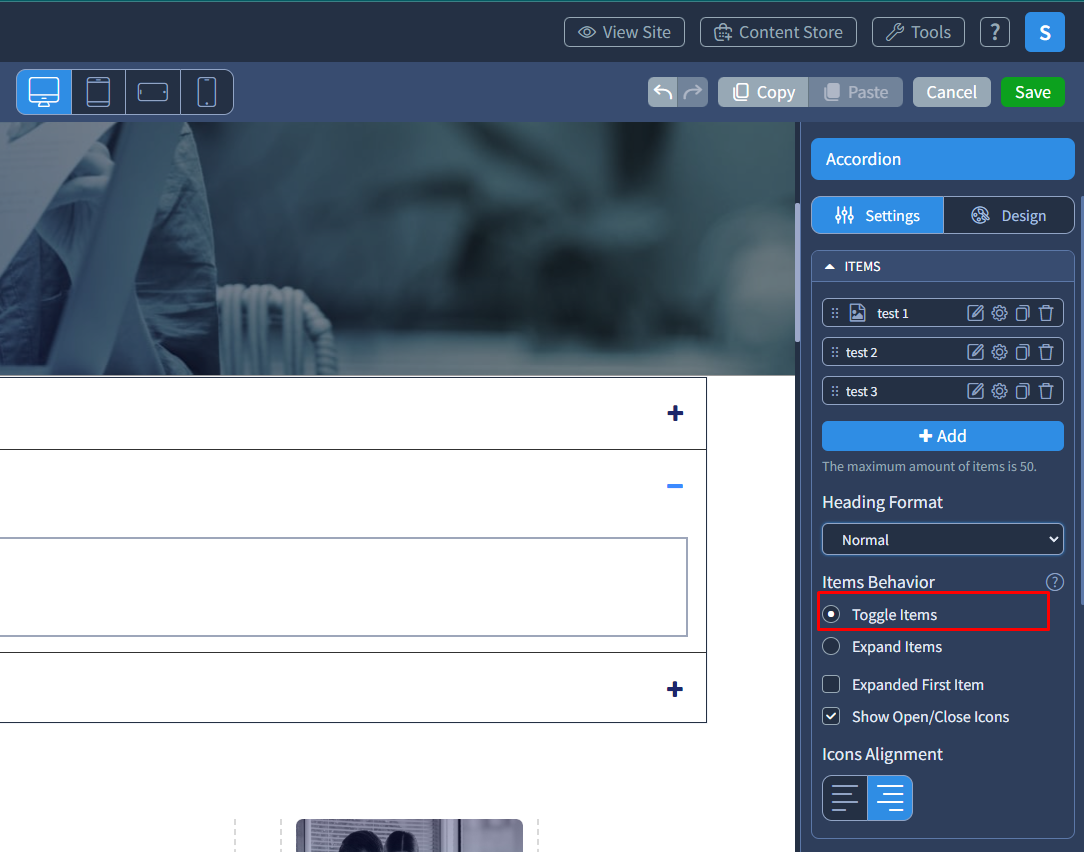Select the desktop preview icon
Screen dimensions: 1084x852
pos(42,91)
